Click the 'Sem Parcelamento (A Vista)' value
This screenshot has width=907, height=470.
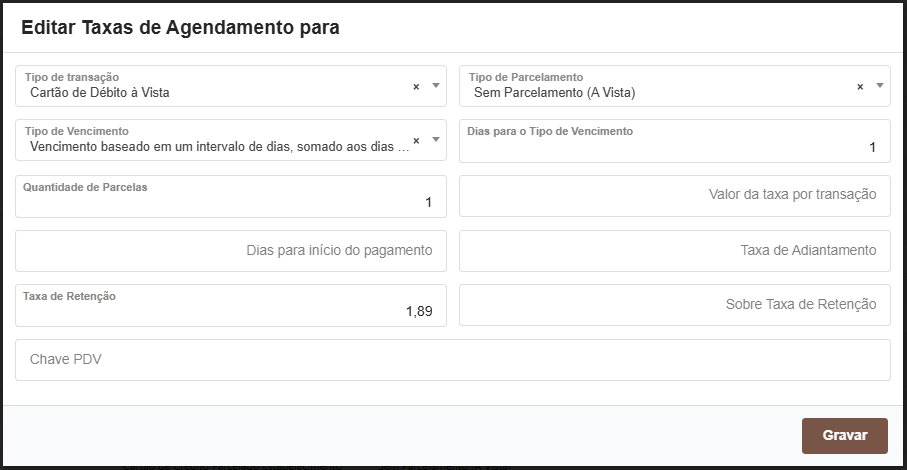(554, 93)
